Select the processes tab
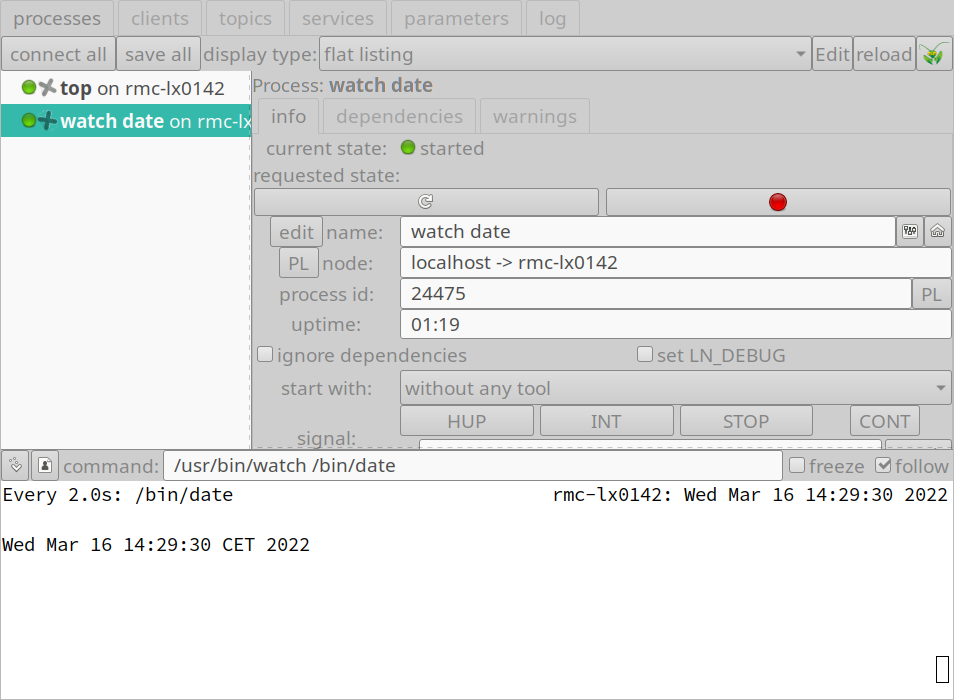The width and height of the screenshot is (954, 700). pos(57,18)
